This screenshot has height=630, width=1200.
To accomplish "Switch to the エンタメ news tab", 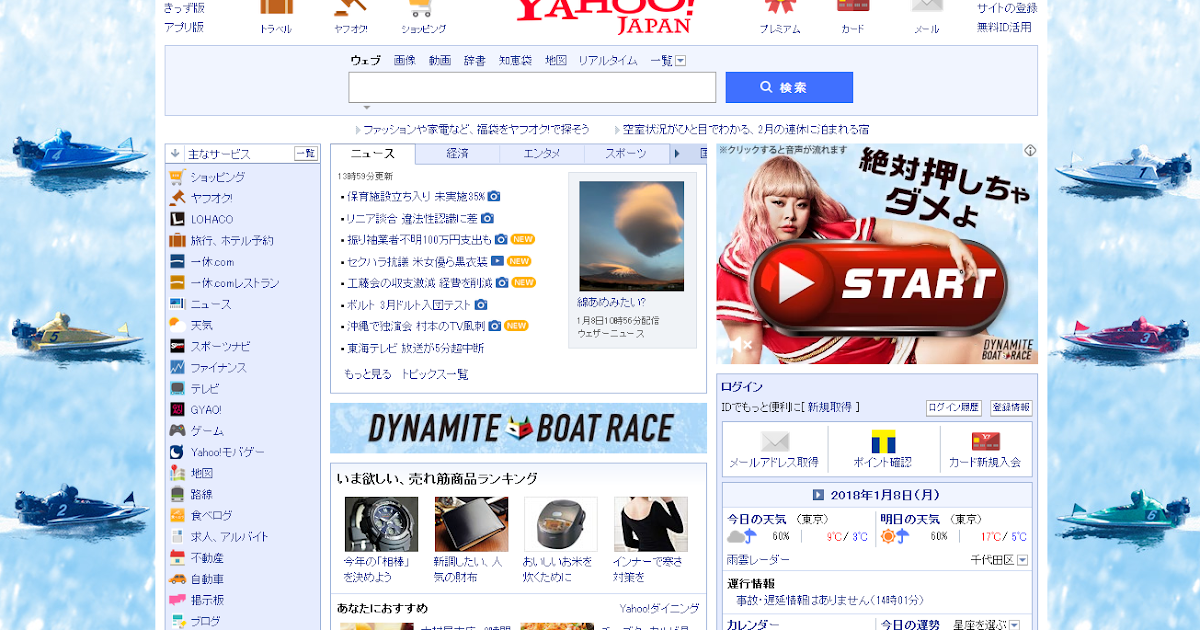I will click(x=543, y=153).
